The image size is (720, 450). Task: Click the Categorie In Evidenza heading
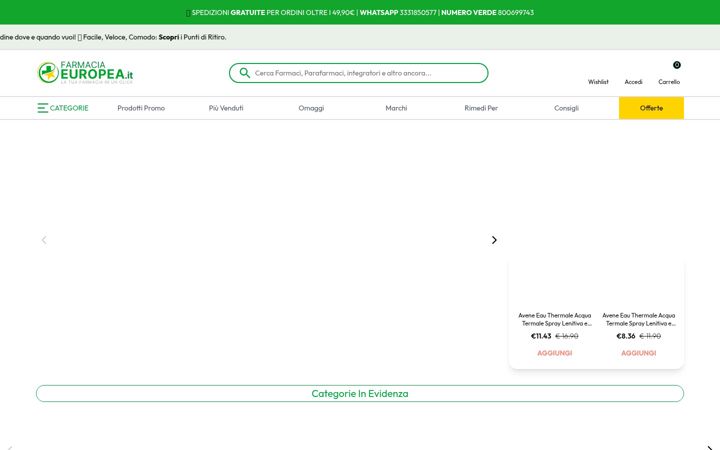(360, 394)
